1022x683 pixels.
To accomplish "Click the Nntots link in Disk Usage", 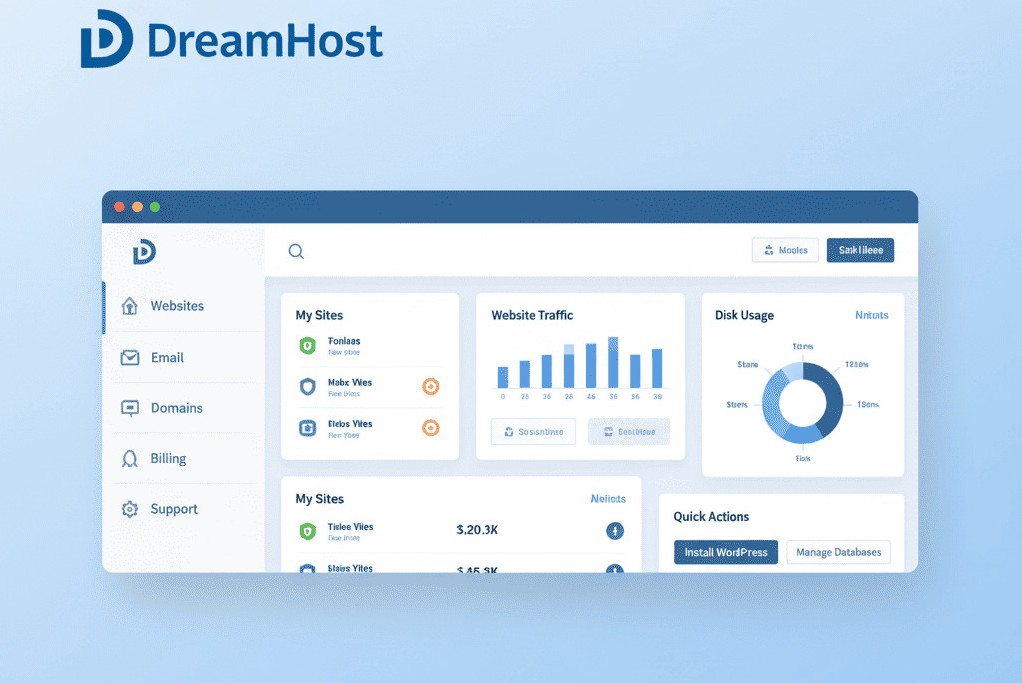I will (x=871, y=315).
